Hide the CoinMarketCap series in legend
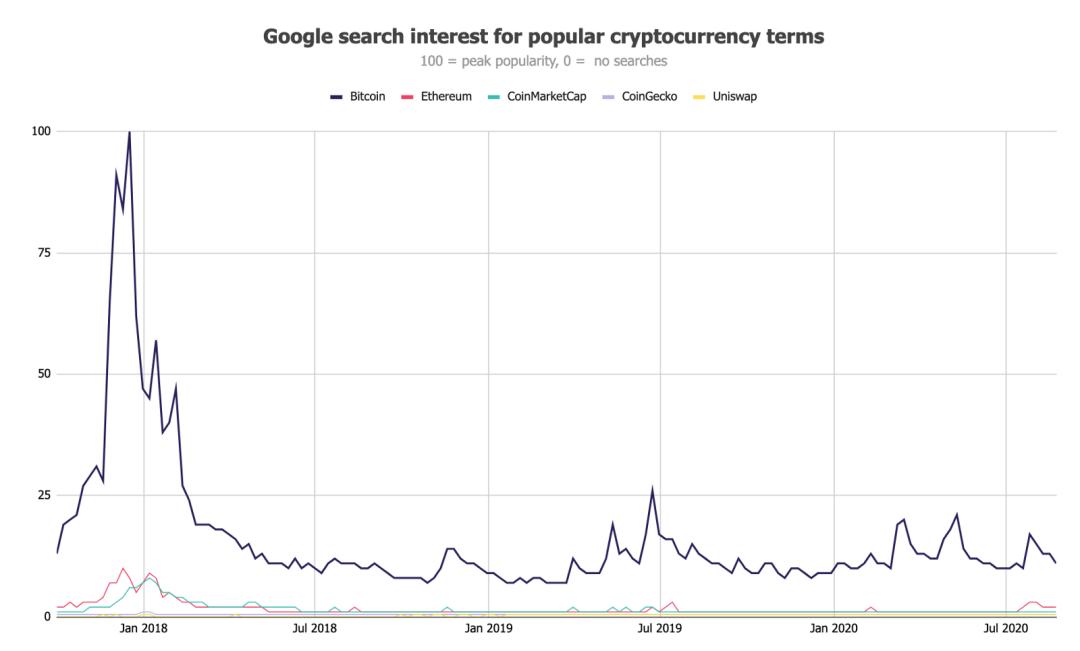Screen dimensions: 1080x651 pyautogui.click(x=537, y=96)
